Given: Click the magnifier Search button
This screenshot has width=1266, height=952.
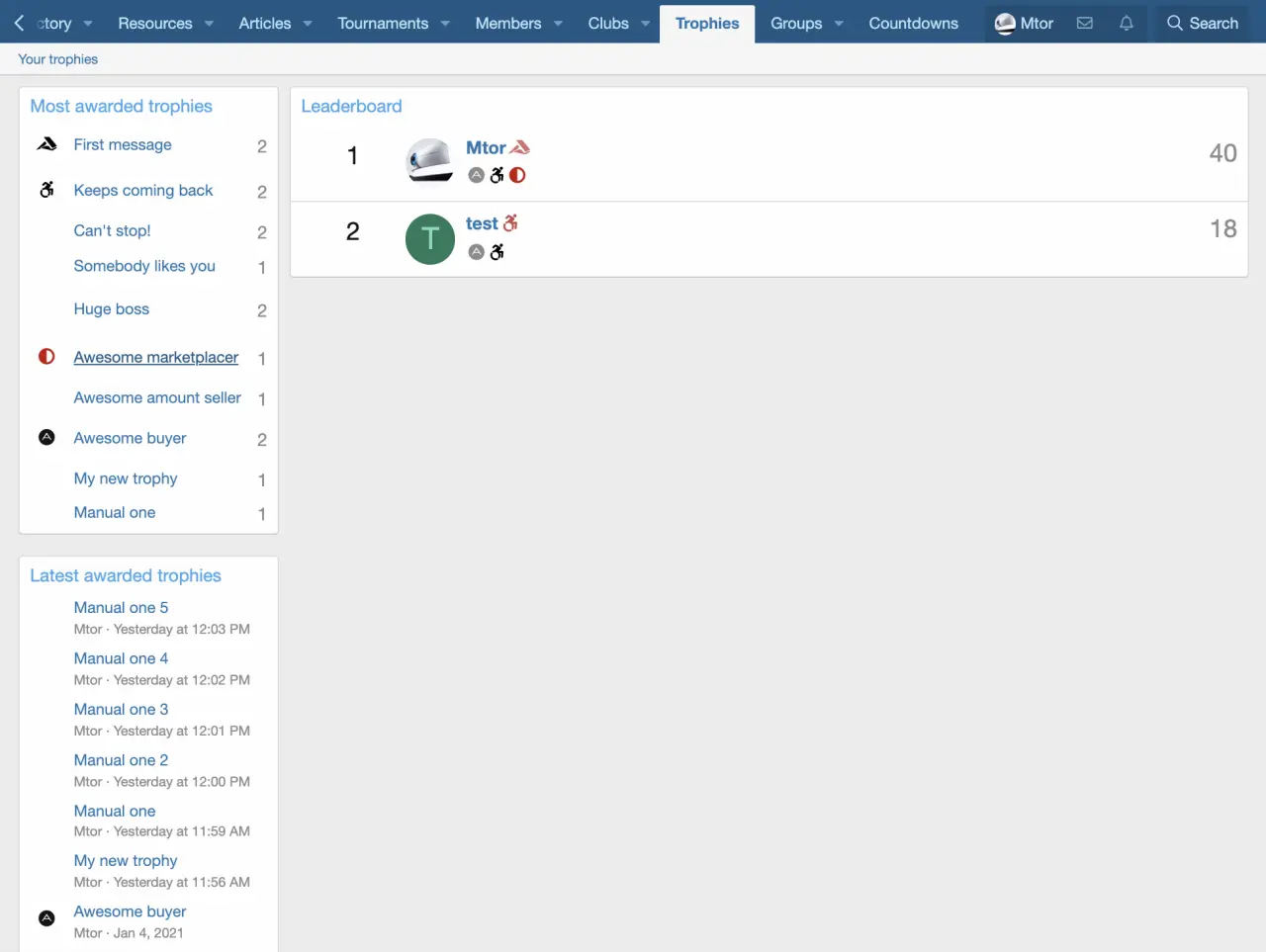Looking at the screenshot, I should 1202,23.
